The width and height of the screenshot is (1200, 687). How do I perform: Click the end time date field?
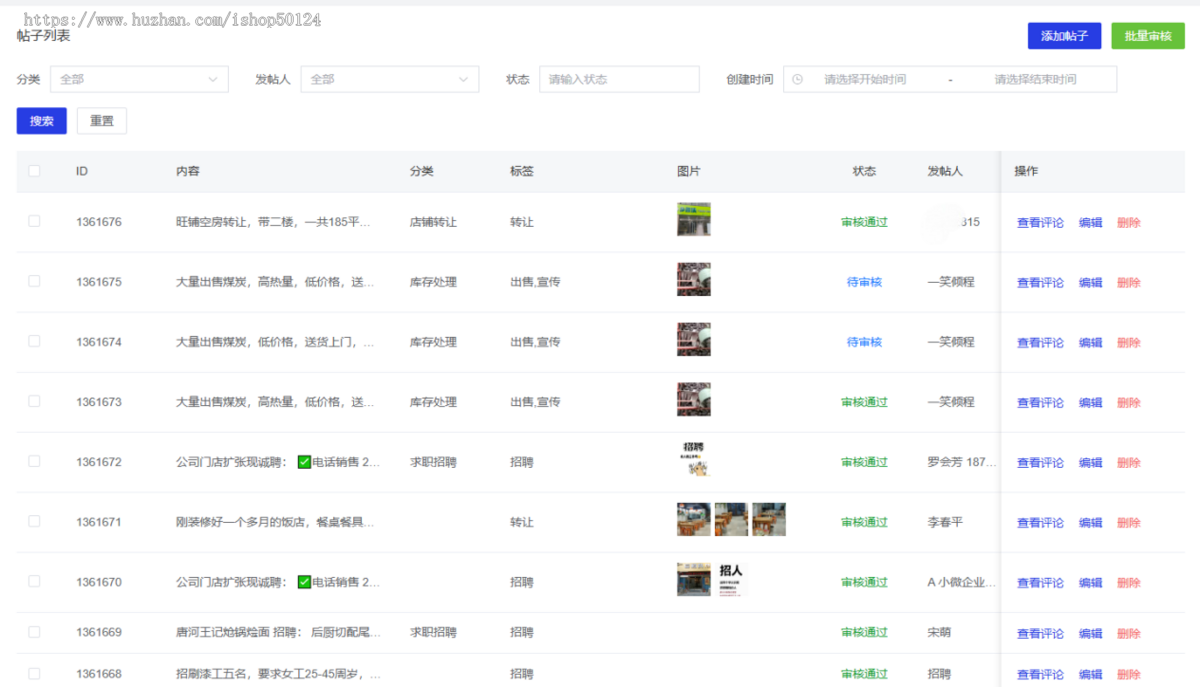[1035, 79]
